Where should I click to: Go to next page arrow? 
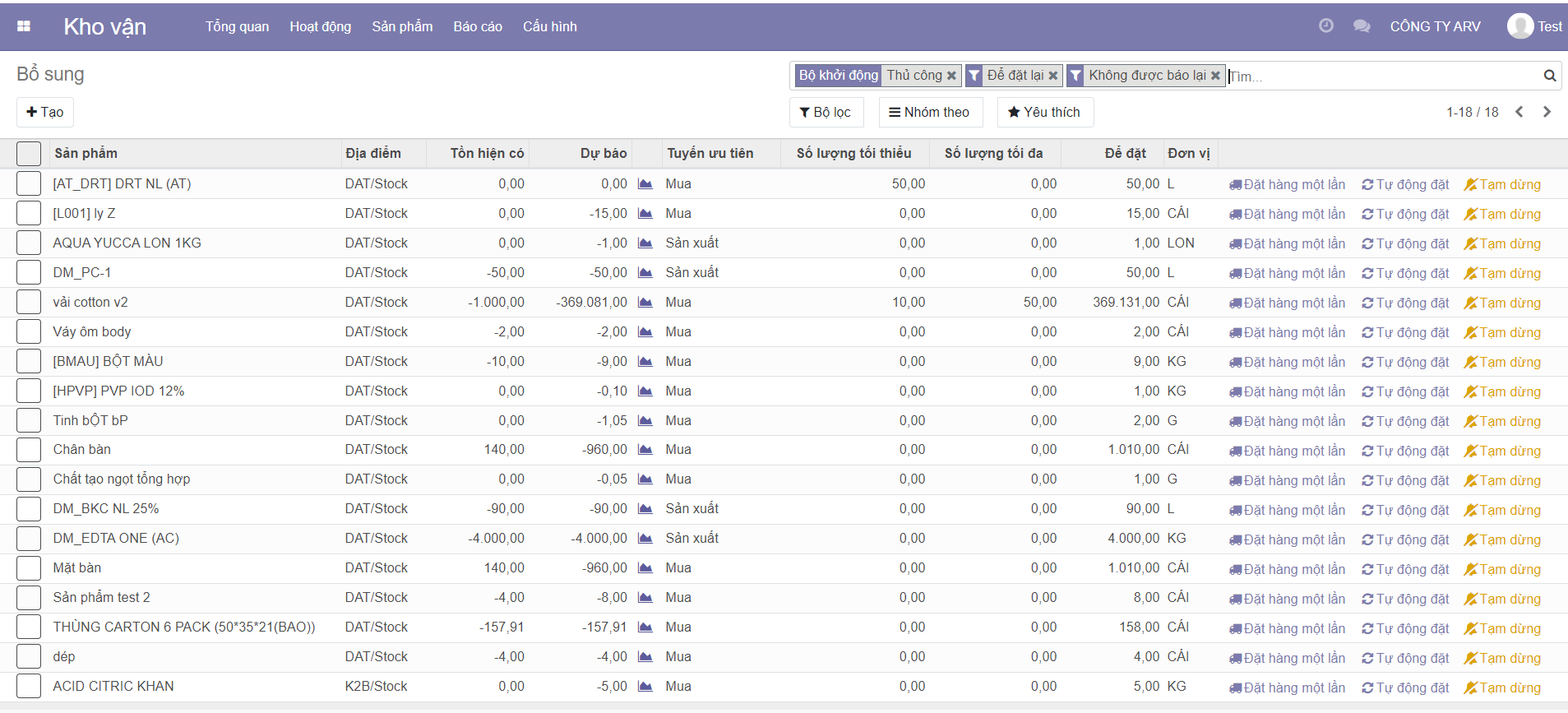[x=1547, y=112]
